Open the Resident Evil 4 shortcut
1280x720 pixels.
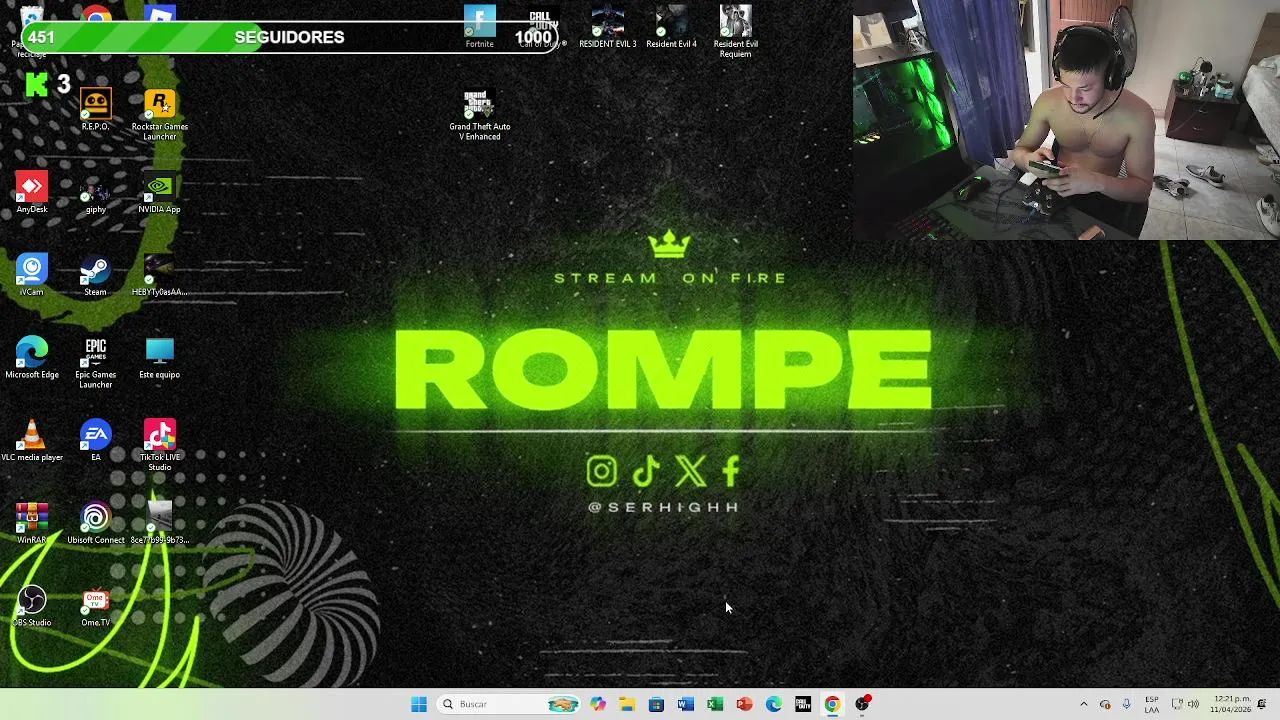(671, 26)
